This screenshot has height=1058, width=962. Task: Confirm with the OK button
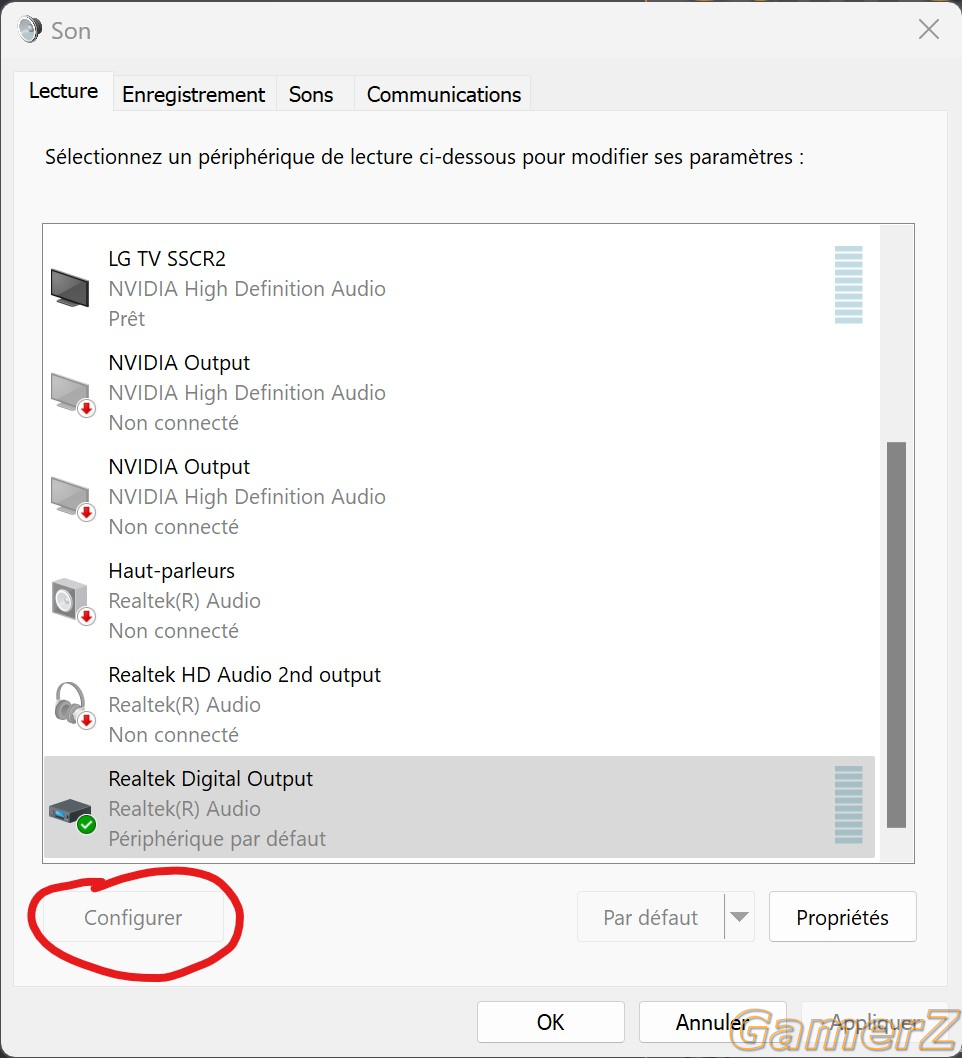pyautogui.click(x=550, y=1022)
